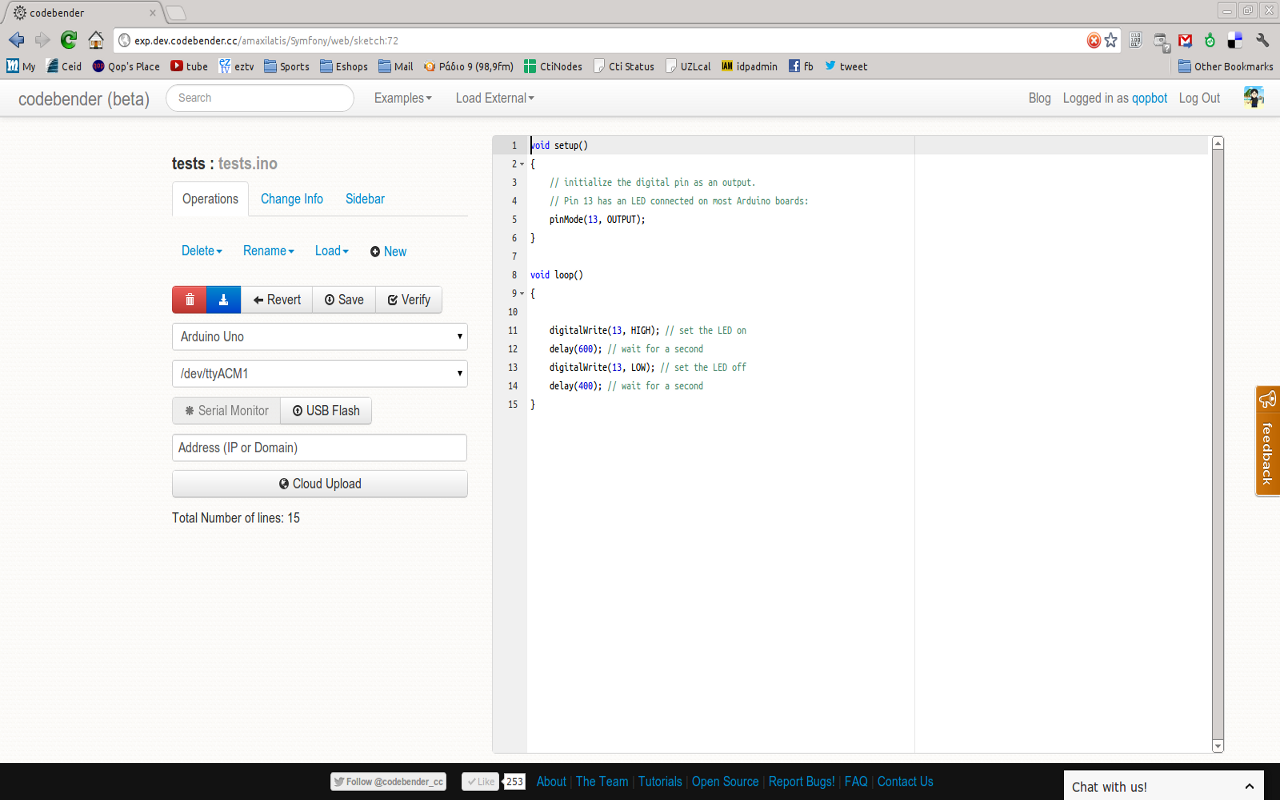Click the browser forward arrow
The height and width of the screenshot is (800, 1280).
(x=42, y=40)
